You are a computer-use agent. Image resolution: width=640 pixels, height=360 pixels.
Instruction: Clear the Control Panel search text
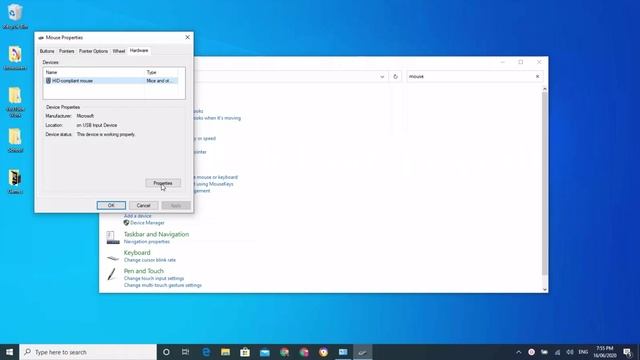(538, 76)
